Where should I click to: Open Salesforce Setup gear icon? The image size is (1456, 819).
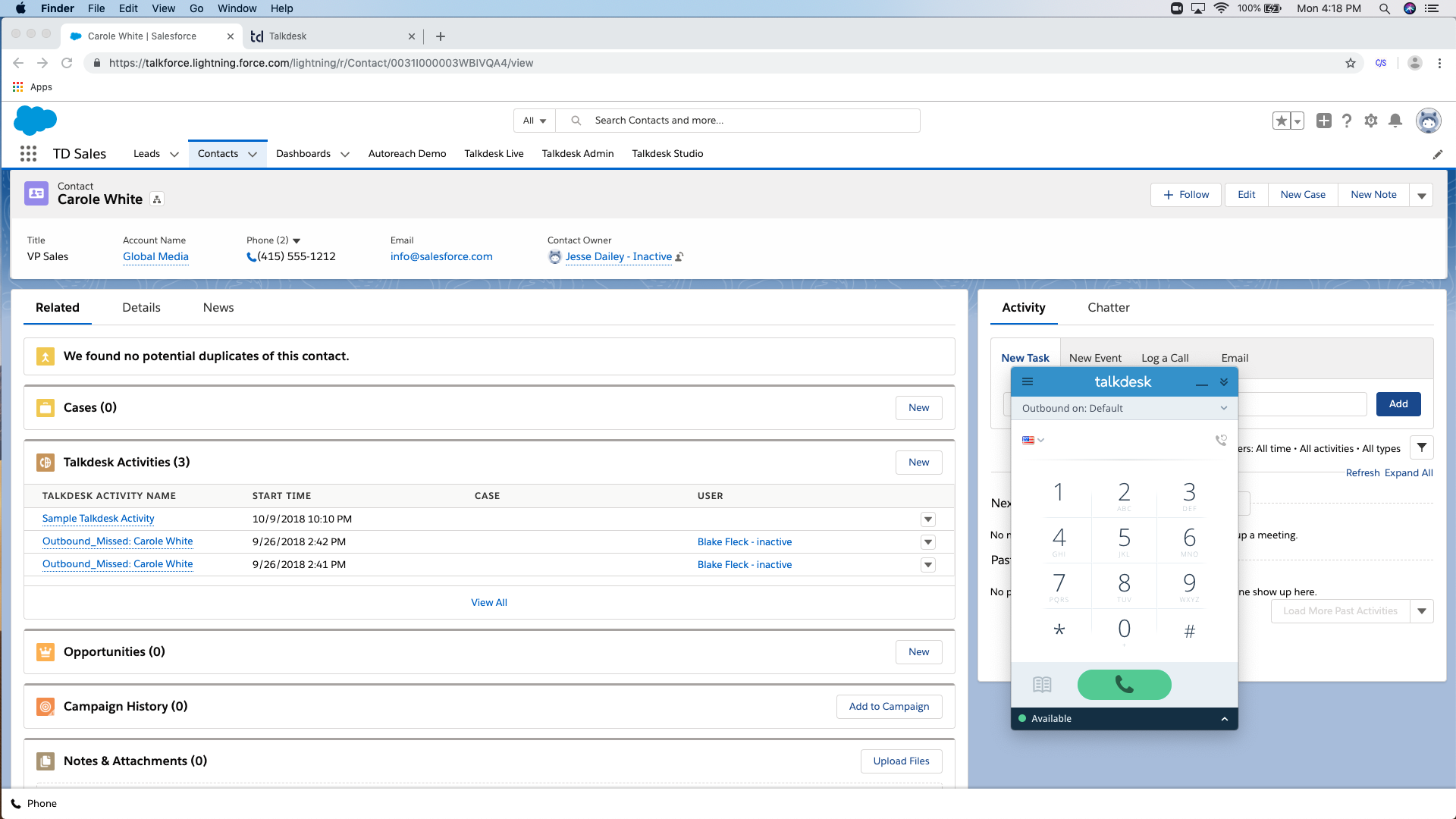(1370, 121)
